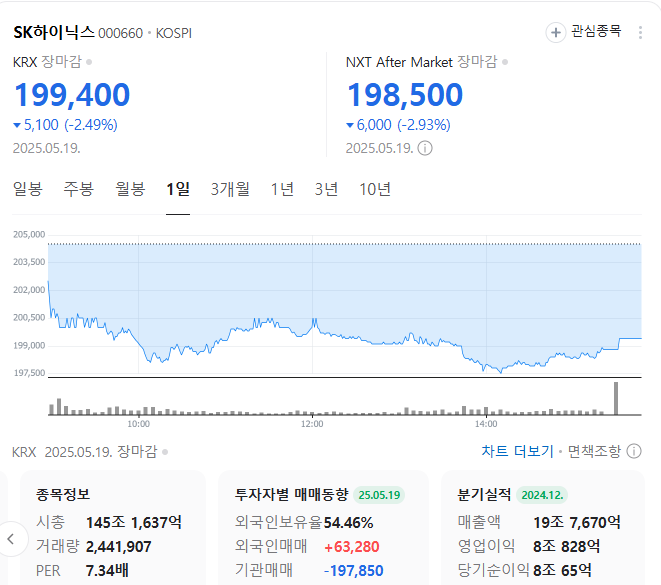Click NXT After Market 장마감 label
Viewport: 661px width, 585px height.
(x=422, y=62)
